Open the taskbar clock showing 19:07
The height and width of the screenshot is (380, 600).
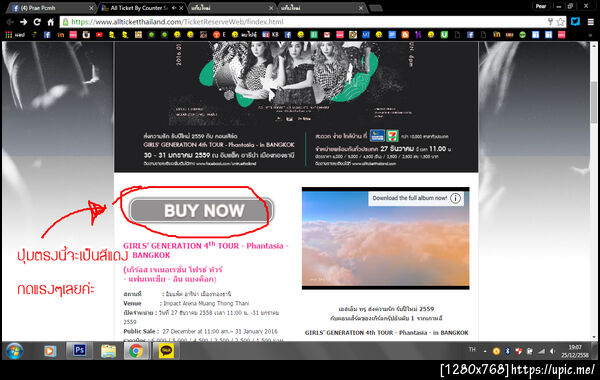[x=574, y=351]
